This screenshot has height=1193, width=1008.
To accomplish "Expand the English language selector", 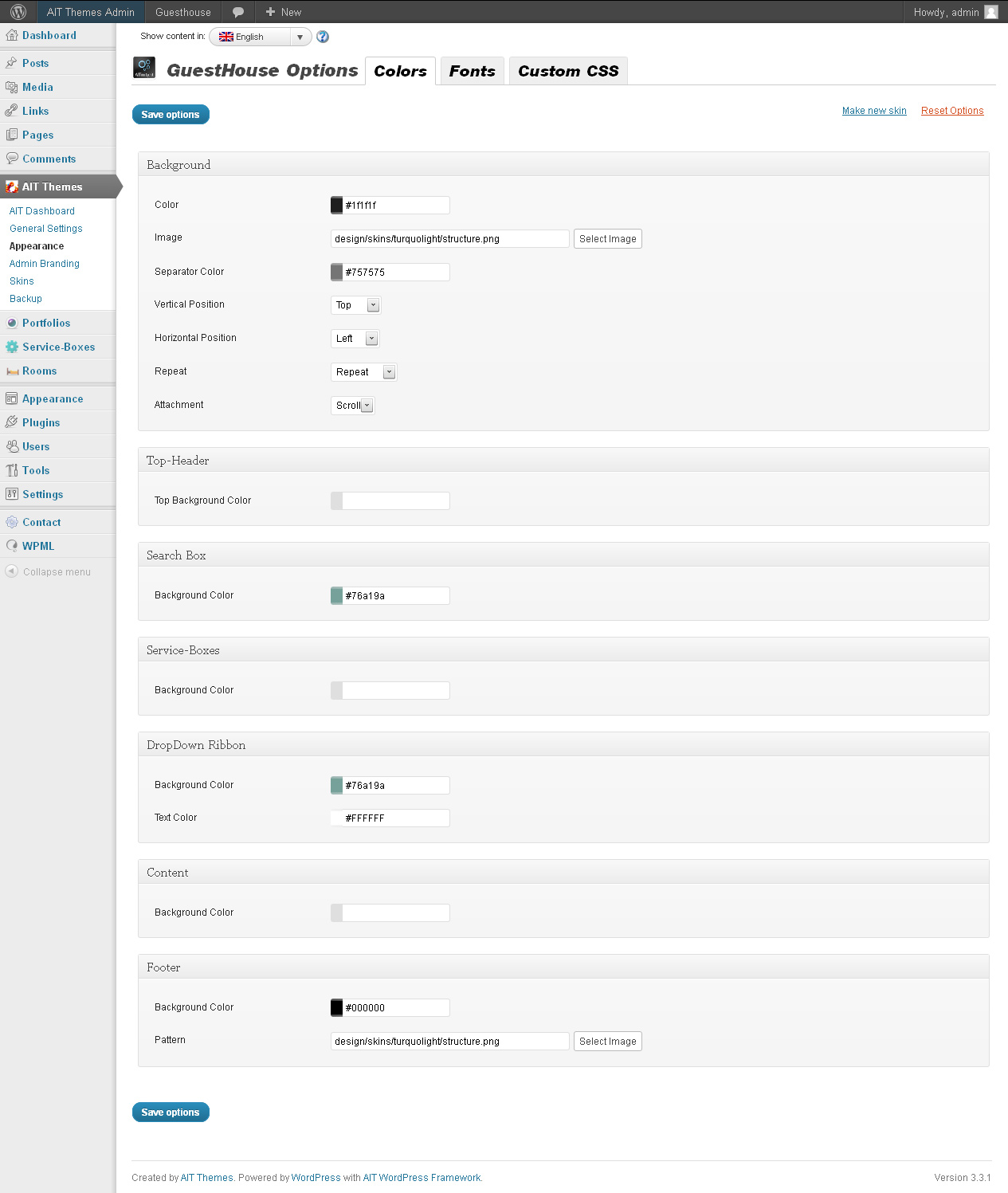I will pos(260,37).
